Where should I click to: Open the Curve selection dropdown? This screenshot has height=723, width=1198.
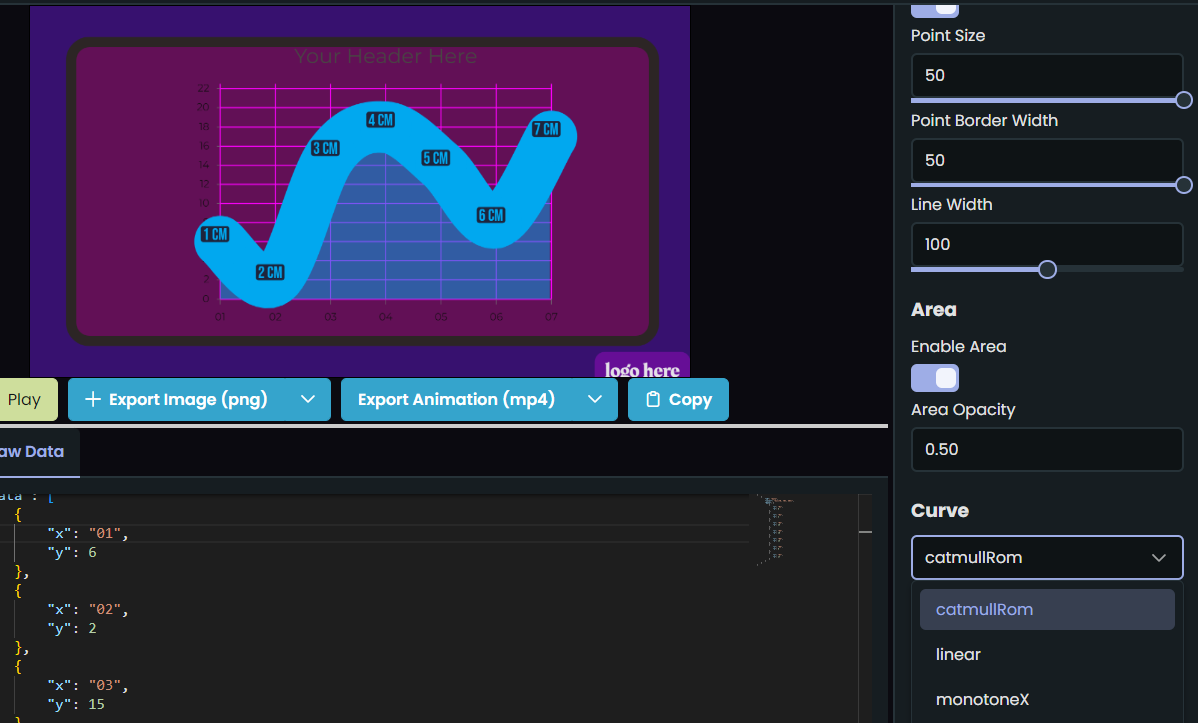(x=1046, y=557)
